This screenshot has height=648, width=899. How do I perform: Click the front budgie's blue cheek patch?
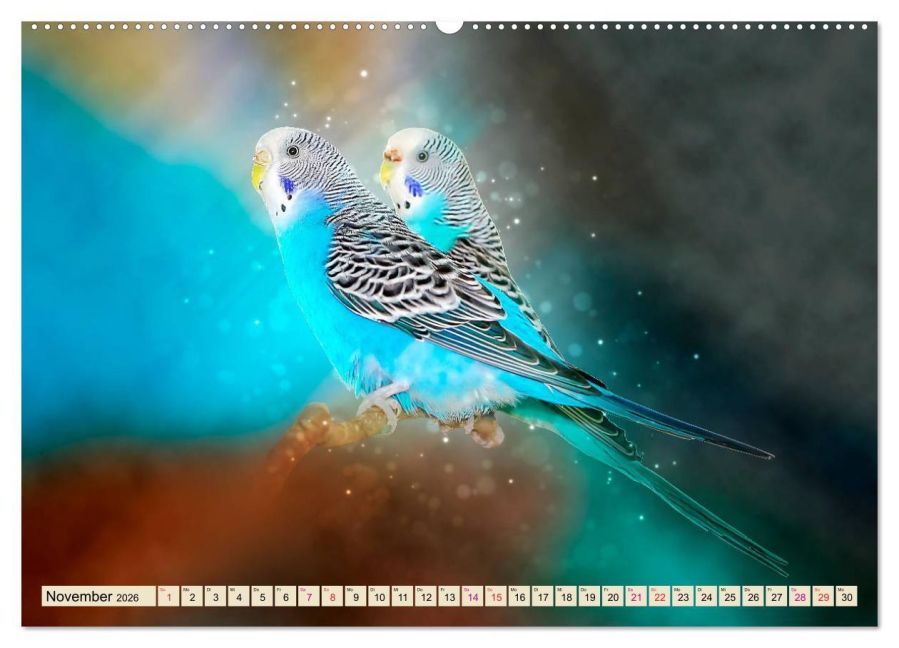pyautogui.click(x=287, y=186)
